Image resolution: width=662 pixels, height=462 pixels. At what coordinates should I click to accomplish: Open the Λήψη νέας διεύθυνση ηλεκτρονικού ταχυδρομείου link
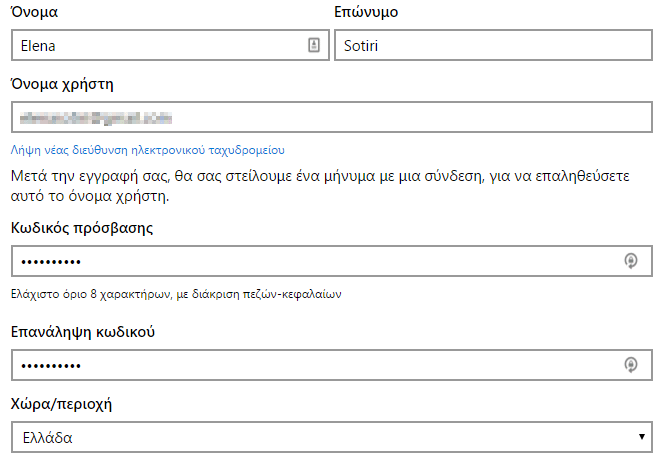tap(148, 150)
